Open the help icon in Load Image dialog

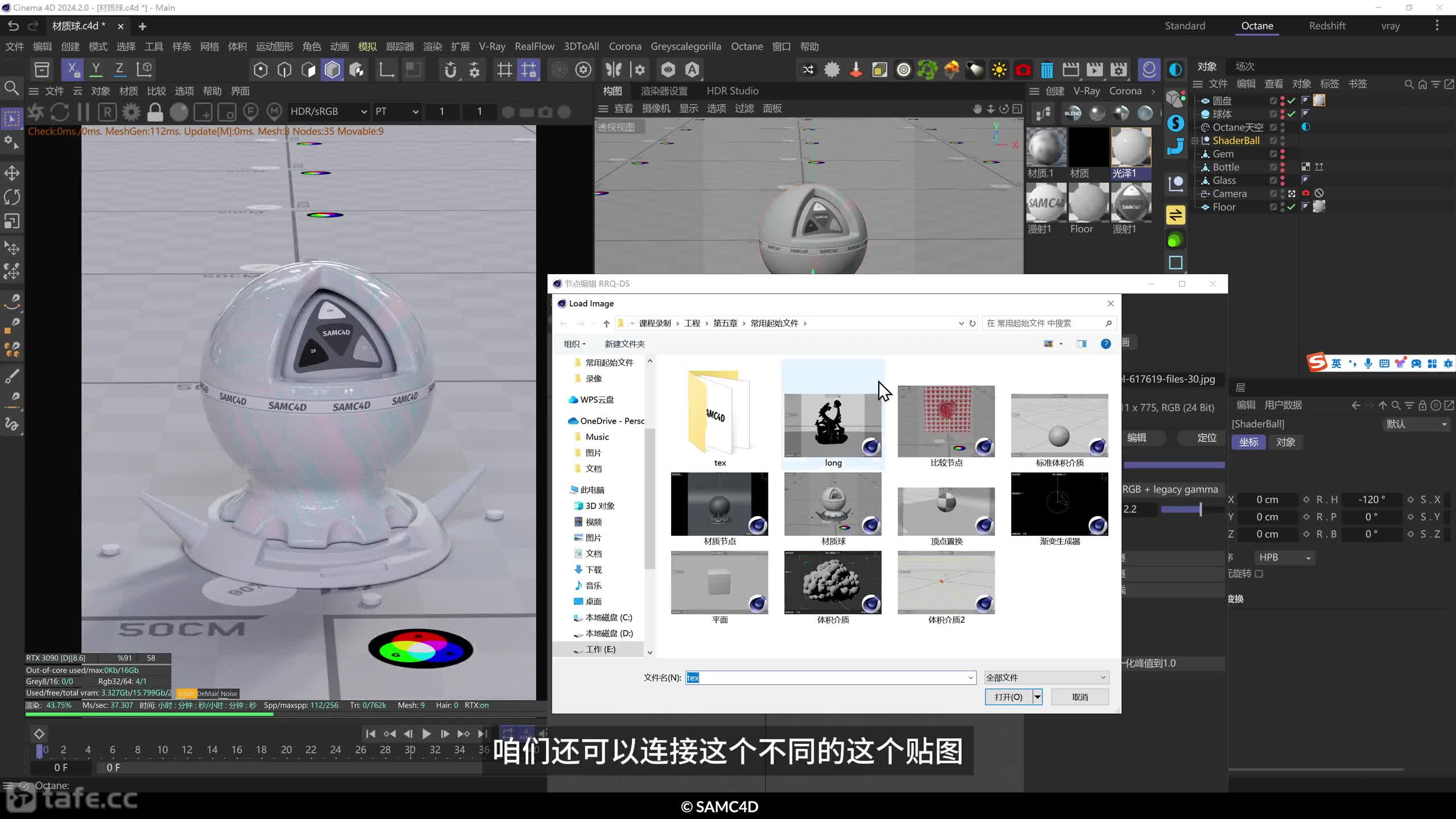pyautogui.click(x=1106, y=344)
